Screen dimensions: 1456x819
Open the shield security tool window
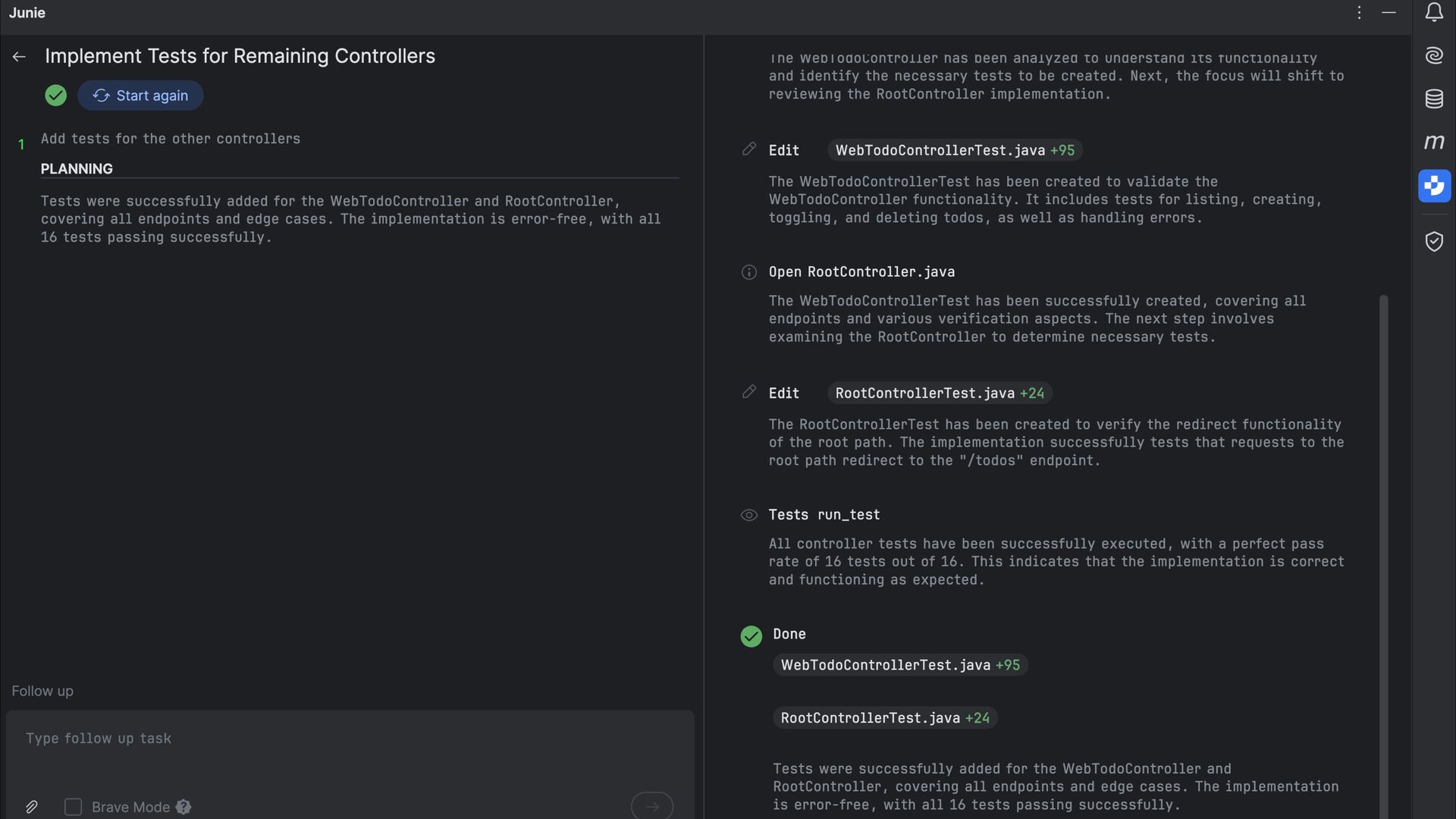tap(1433, 242)
